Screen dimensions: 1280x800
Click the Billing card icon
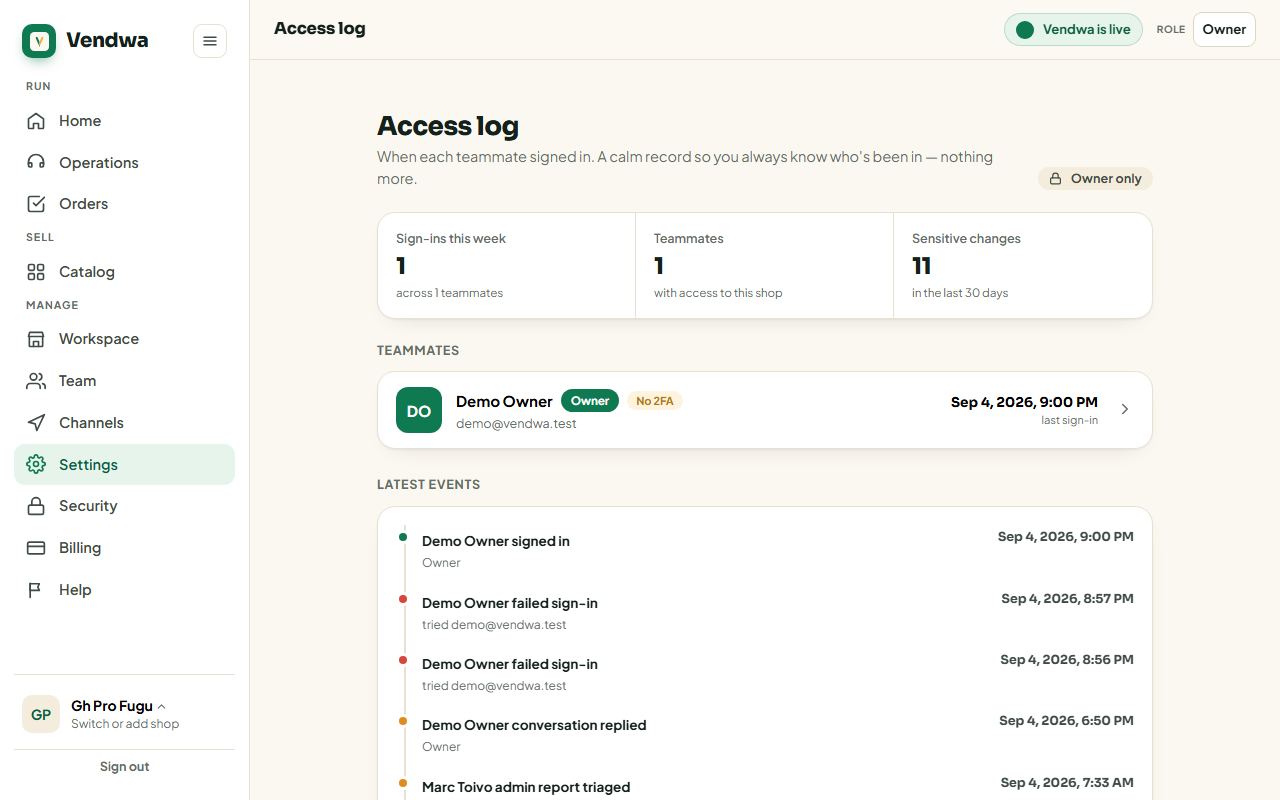pyautogui.click(x=36, y=548)
